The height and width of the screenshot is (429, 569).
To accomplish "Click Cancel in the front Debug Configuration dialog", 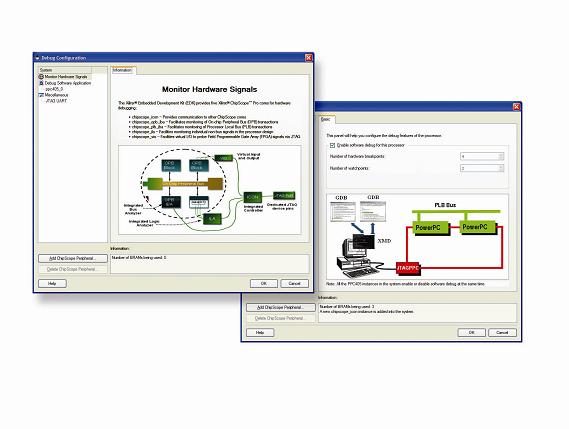I will tap(294, 283).
